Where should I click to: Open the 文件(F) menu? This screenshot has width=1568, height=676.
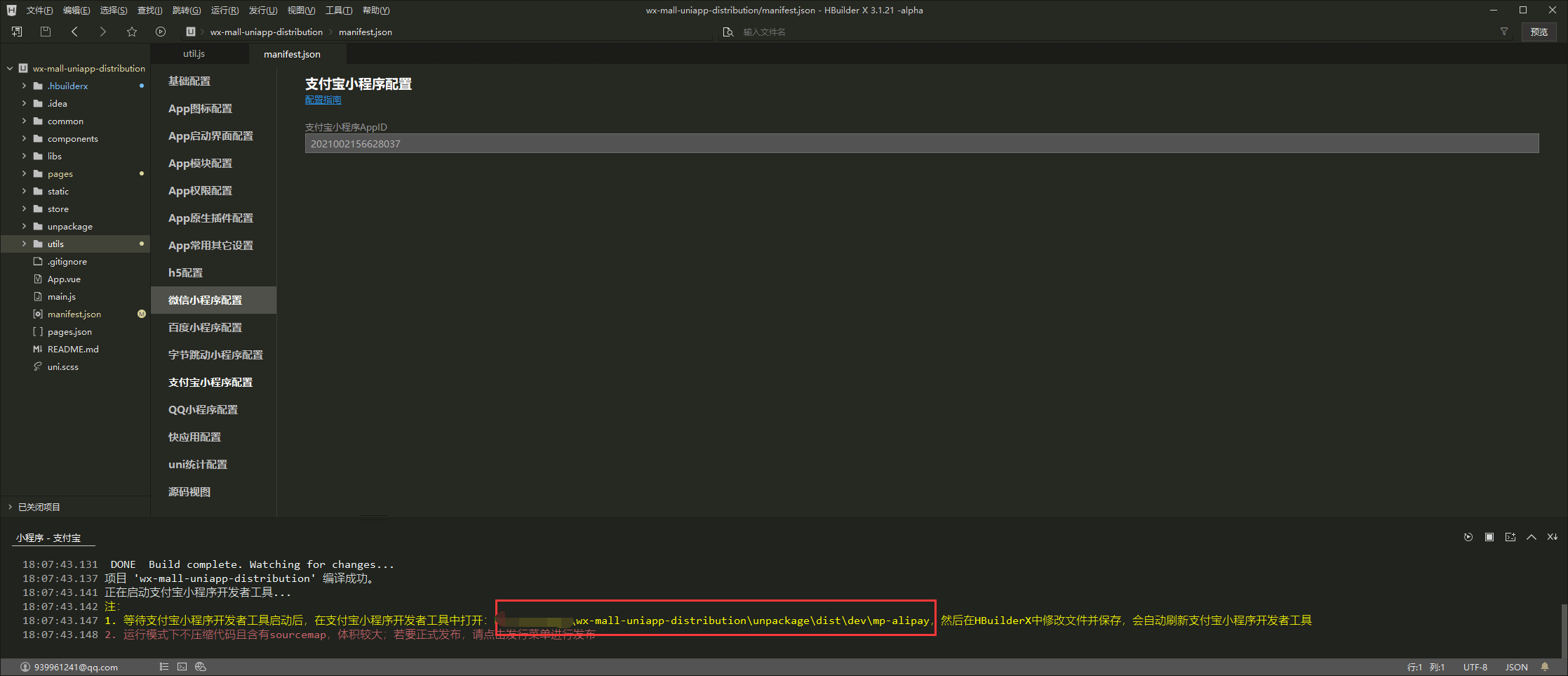coord(39,11)
